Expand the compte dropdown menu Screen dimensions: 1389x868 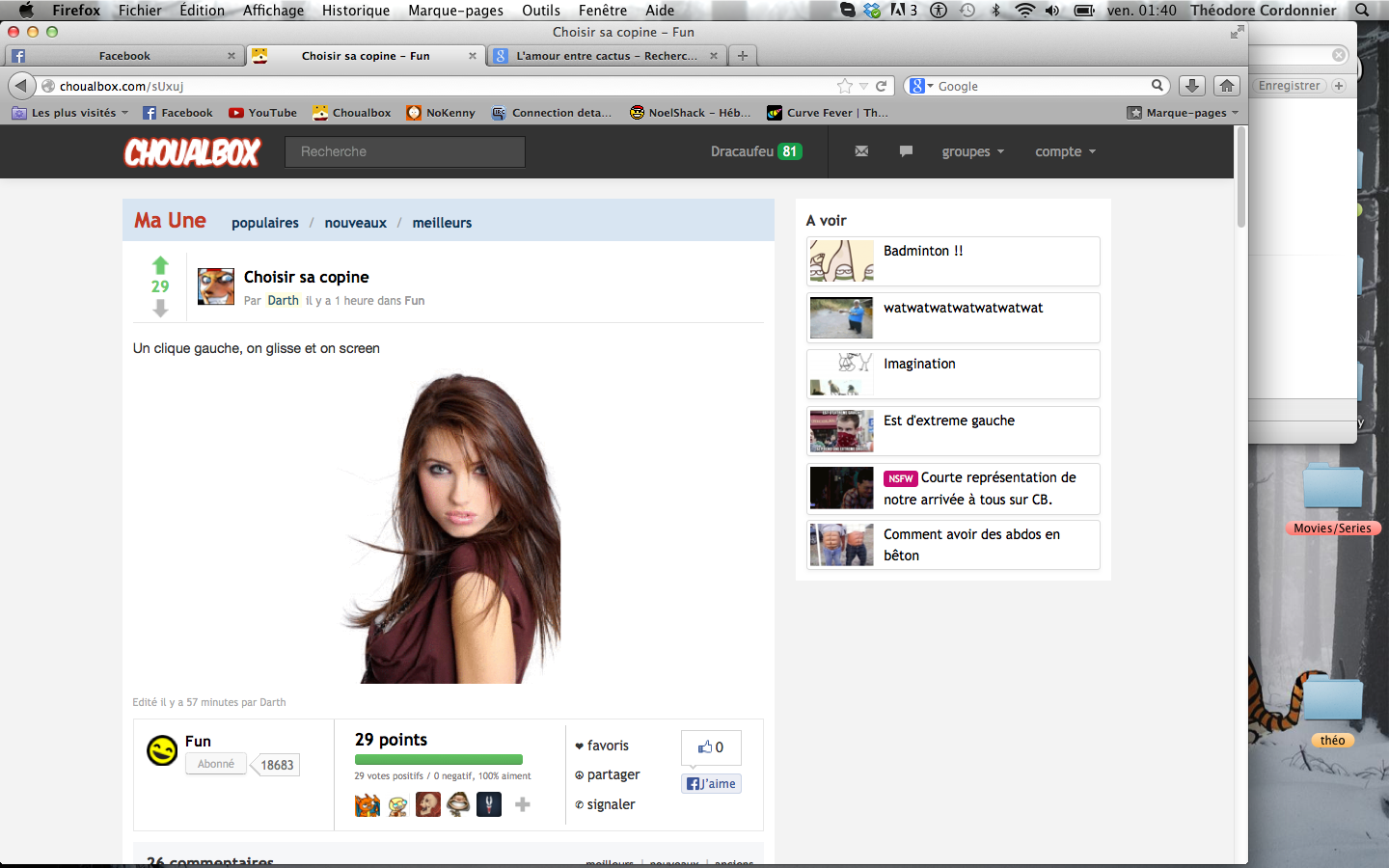1065,151
